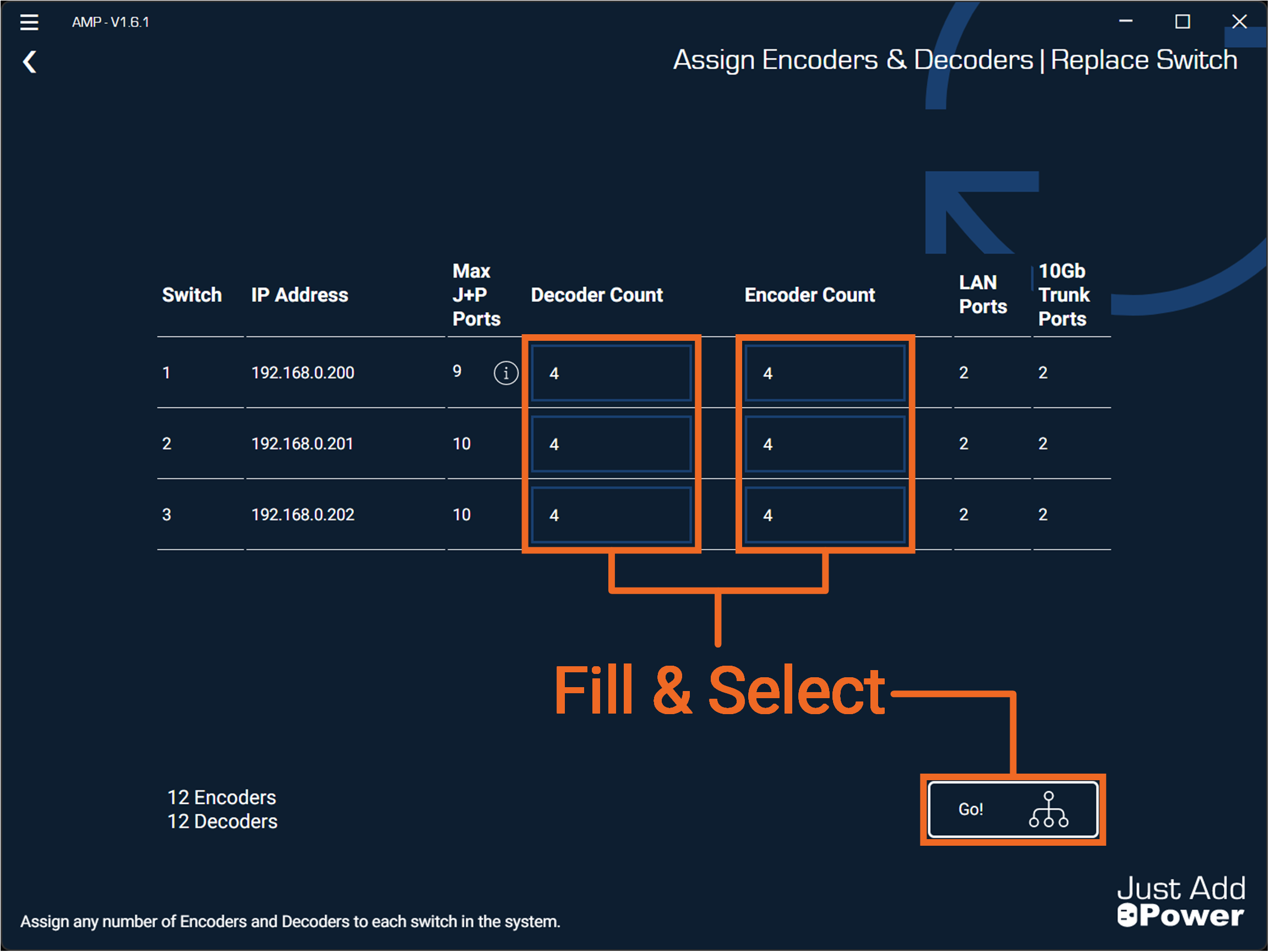Select IP address 192.168.0.200

303,373
